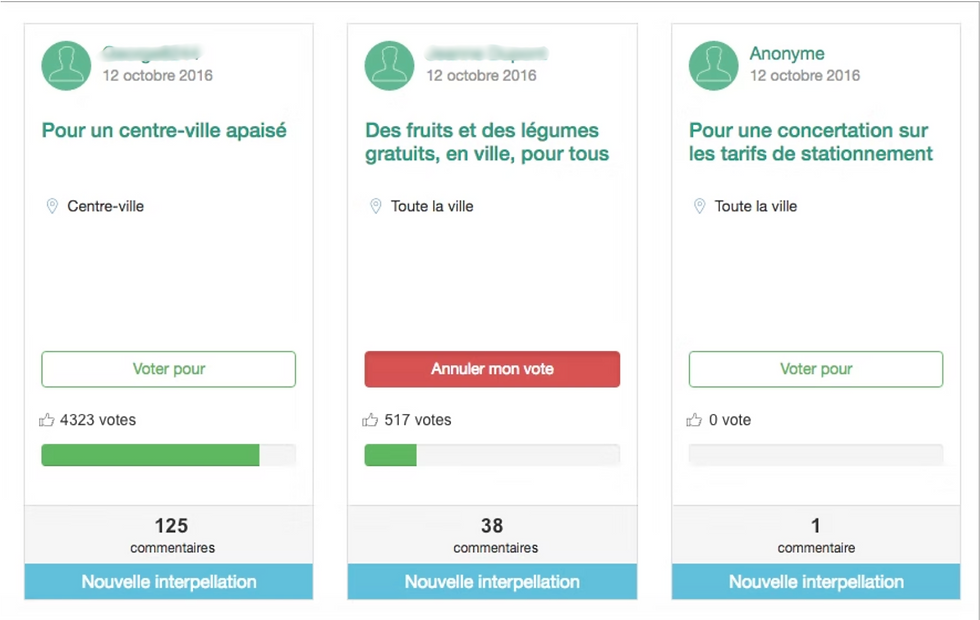Click the thumbs-up icon beside '0 vote'

pyautogui.click(x=694, y=419)
